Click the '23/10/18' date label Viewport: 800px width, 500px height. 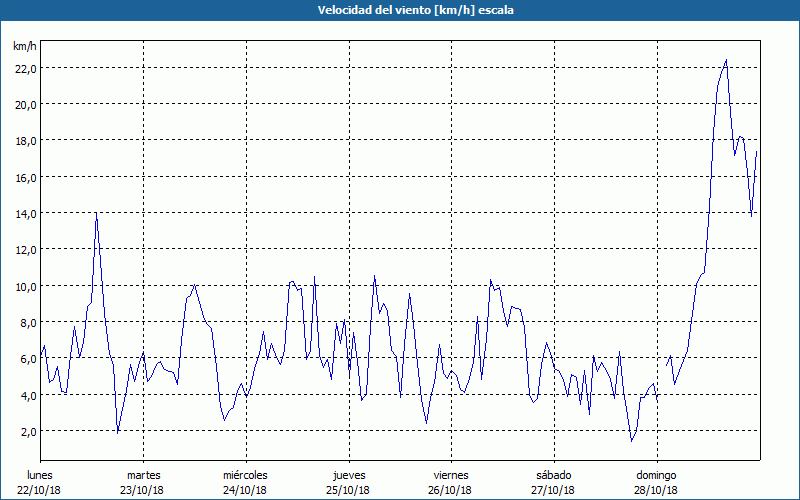(x=142, y=490)
